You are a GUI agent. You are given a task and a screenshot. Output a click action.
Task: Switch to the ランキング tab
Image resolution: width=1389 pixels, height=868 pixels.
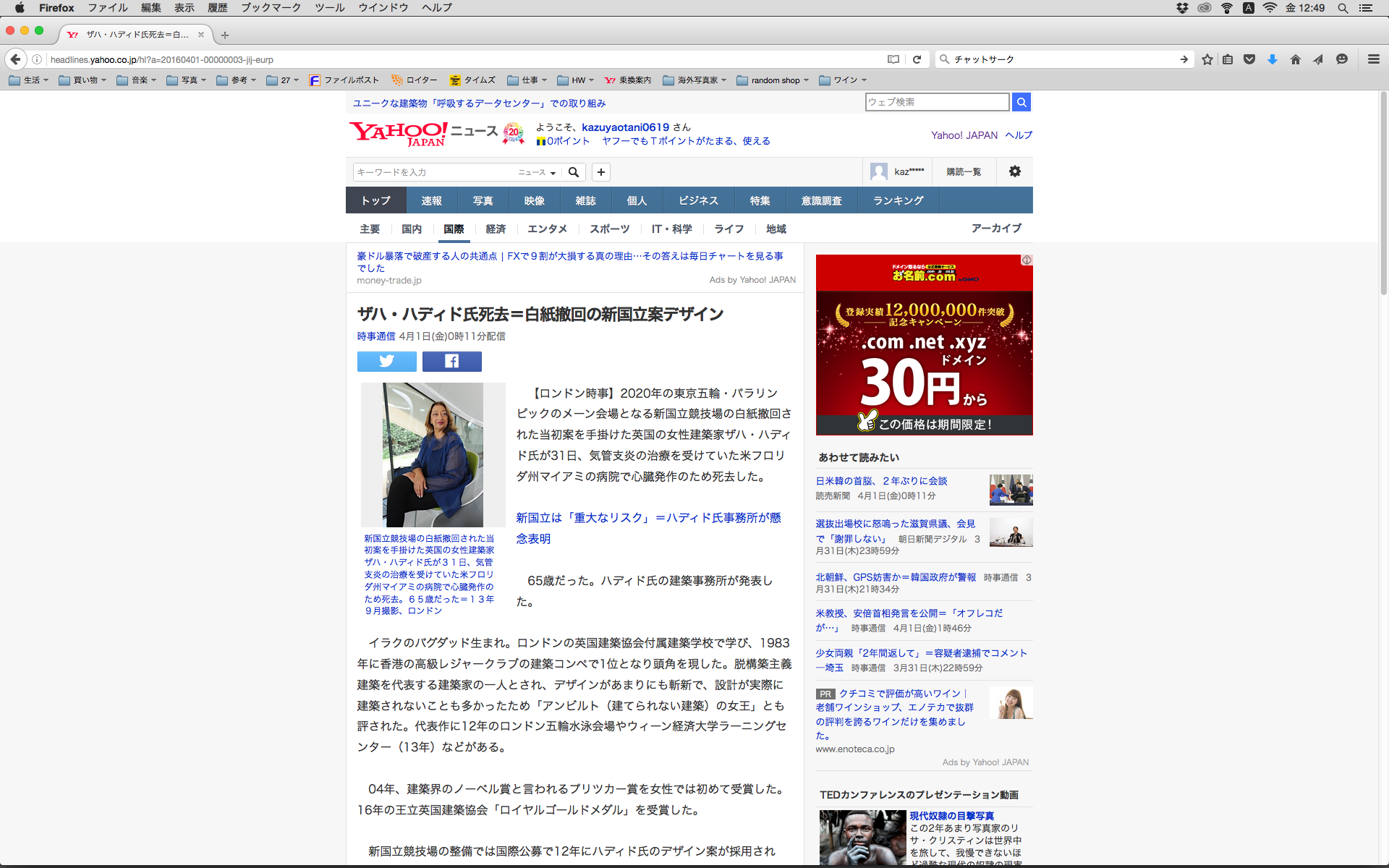(x=898, y=200)
